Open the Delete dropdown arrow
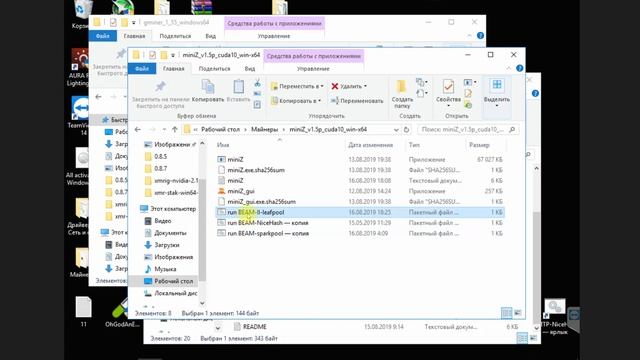The image size is (640, 360). (x=365, y=86)
